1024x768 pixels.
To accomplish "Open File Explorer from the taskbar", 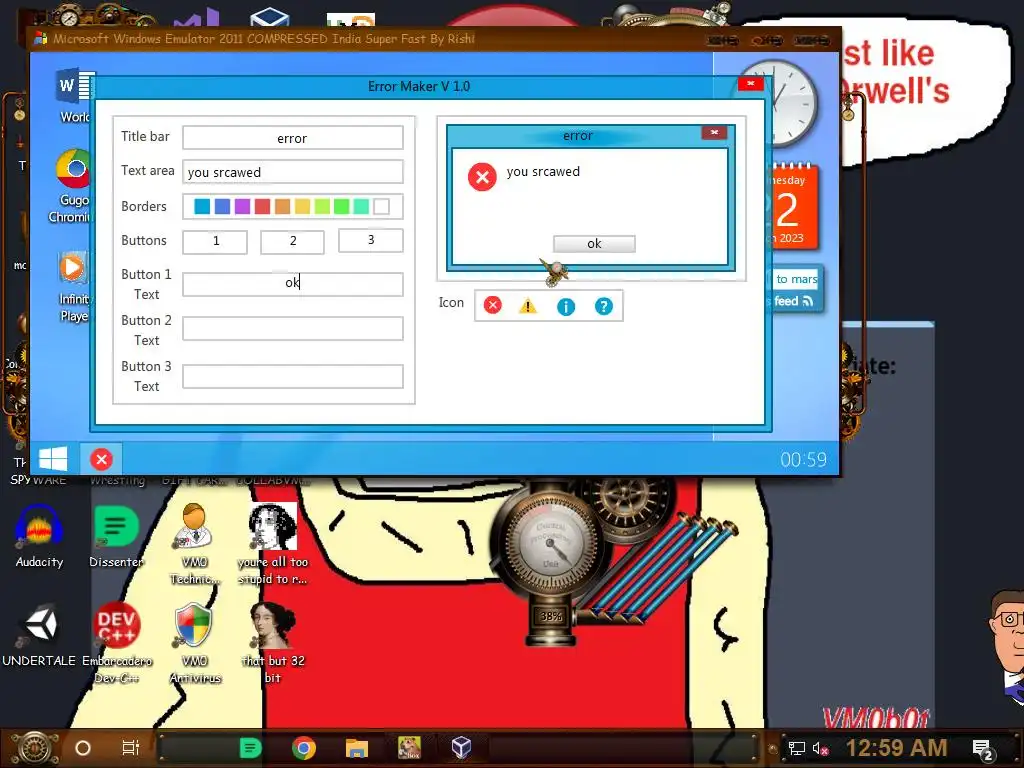I will (x=357, y=748).
